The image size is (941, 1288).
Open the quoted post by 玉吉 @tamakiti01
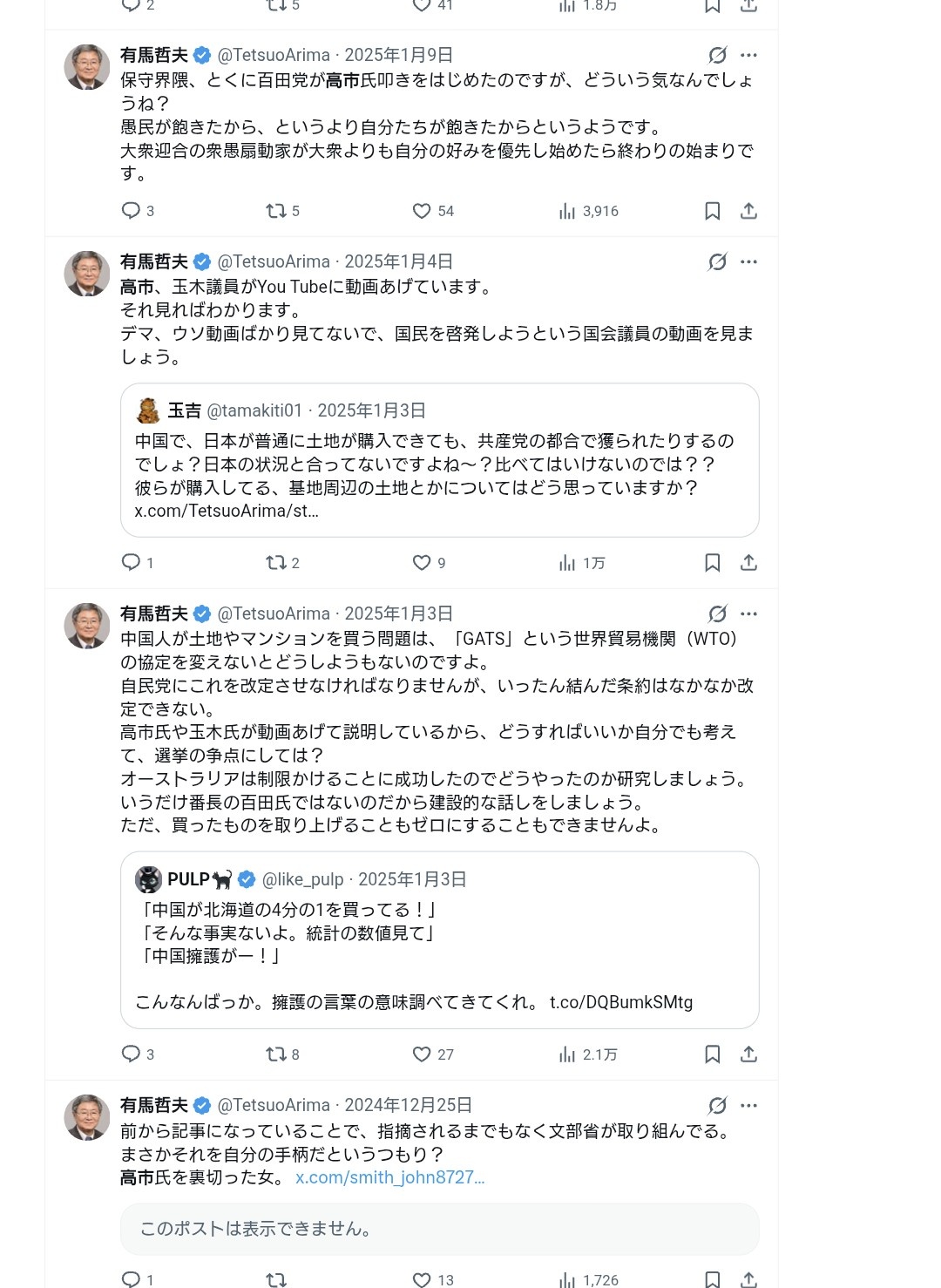pyautogui.click(x=439, y=460)
